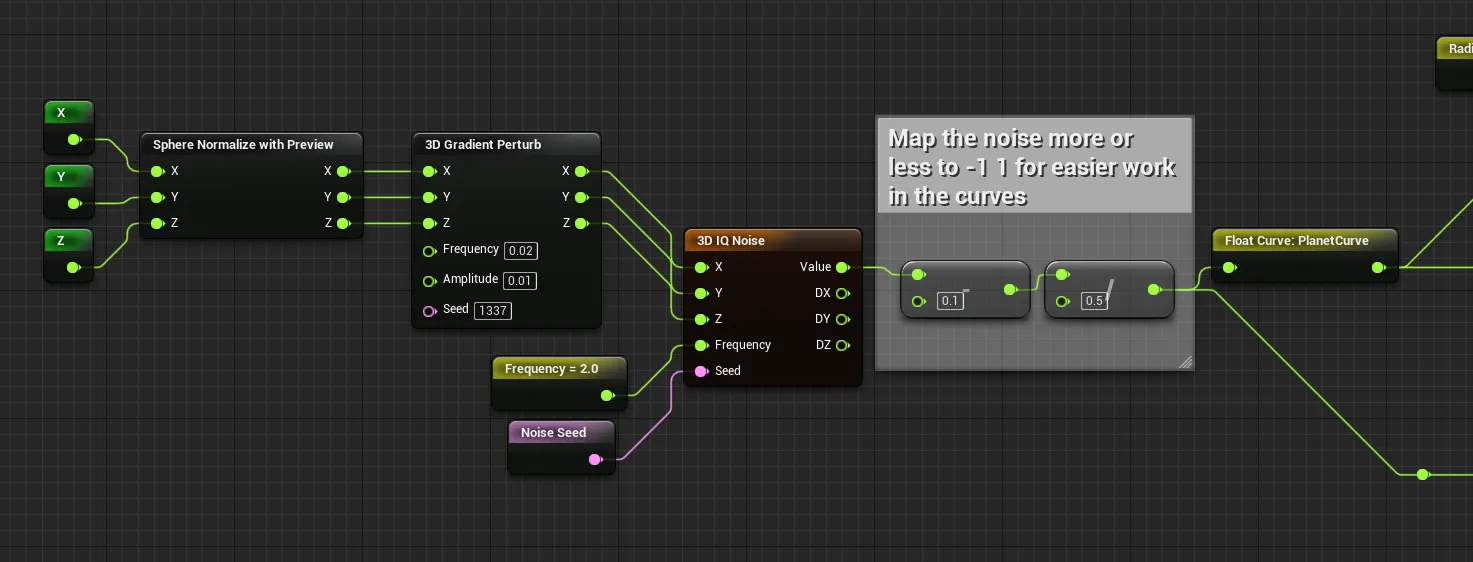Viewport: 1473px width, 562px height.
Task: Click the Float Curve: PlanetCurve output pin
Action: [x=1379, y=267]
